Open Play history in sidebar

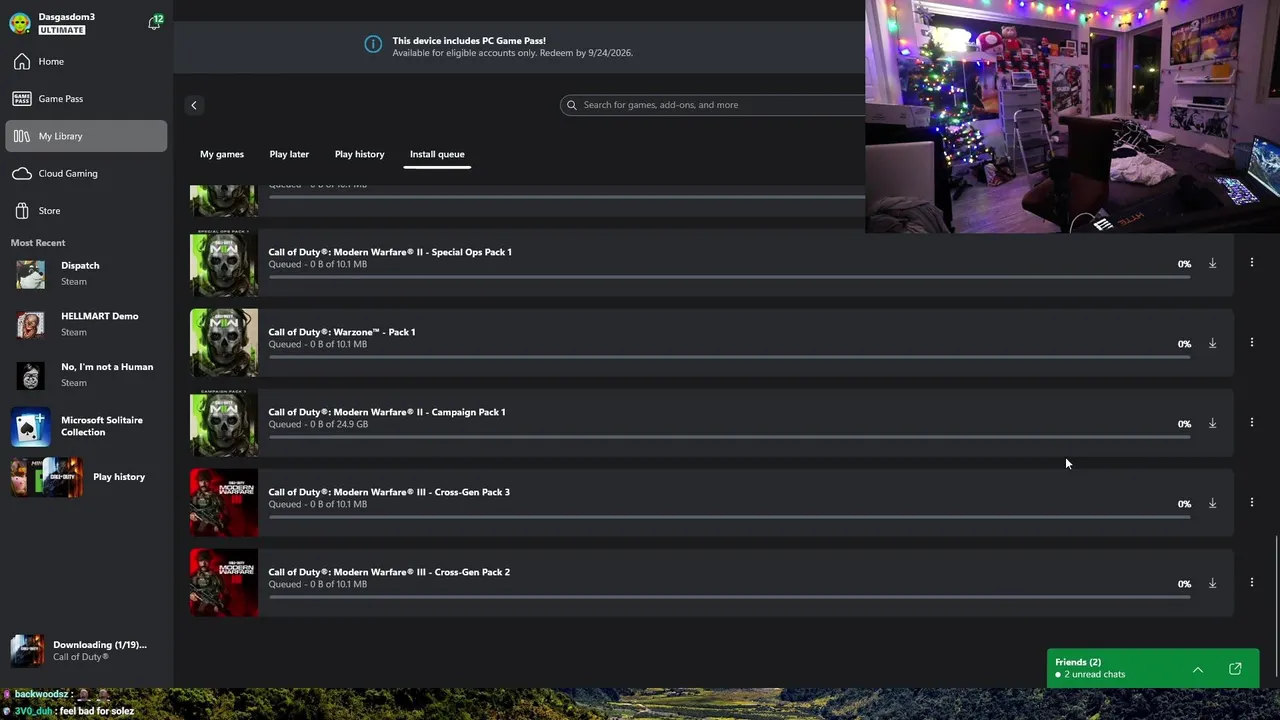click(86, 477)
